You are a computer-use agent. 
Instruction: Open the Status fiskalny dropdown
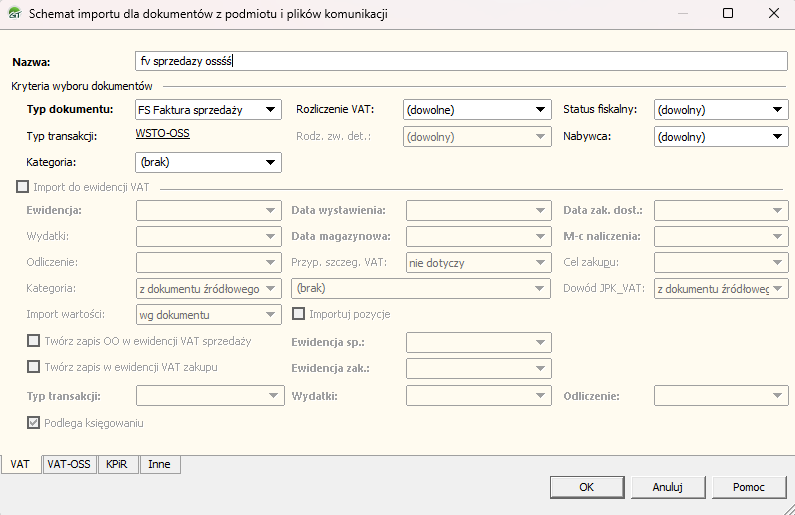(721, 110)
